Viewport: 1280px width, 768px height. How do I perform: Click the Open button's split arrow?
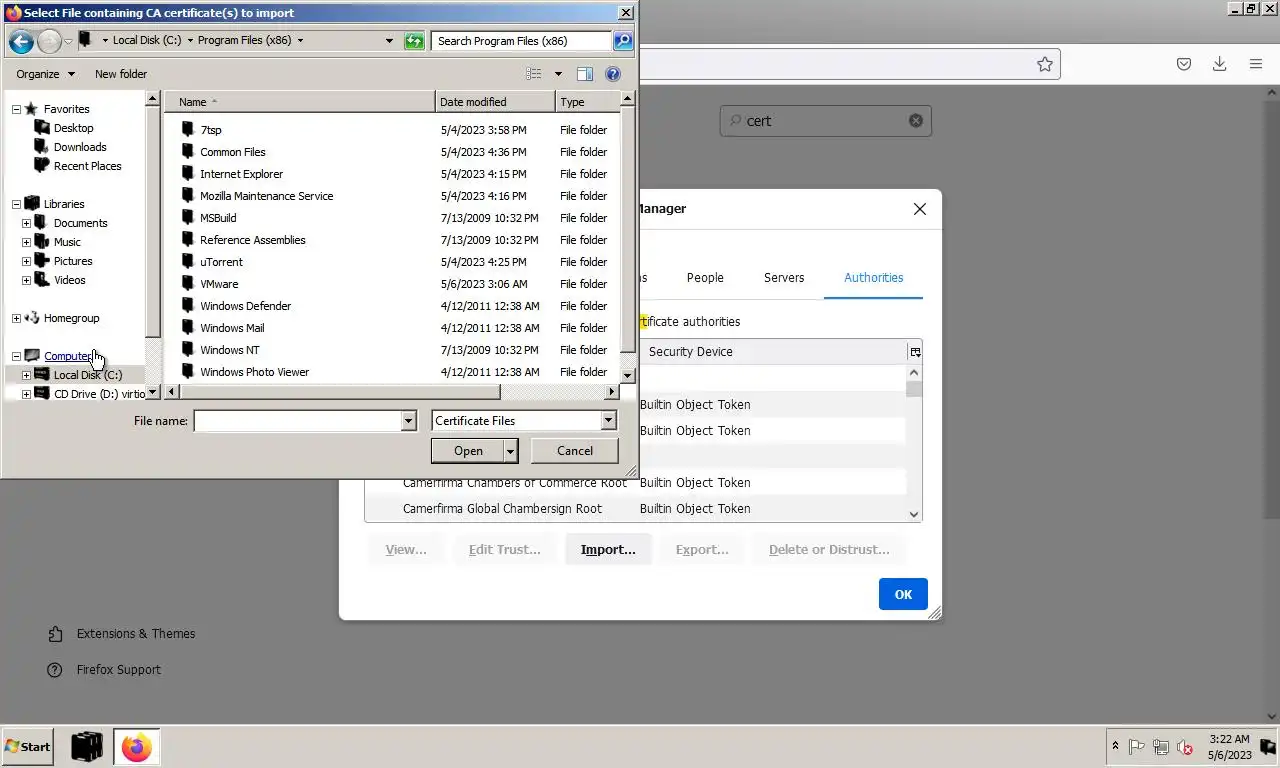(x=511, y=451)
